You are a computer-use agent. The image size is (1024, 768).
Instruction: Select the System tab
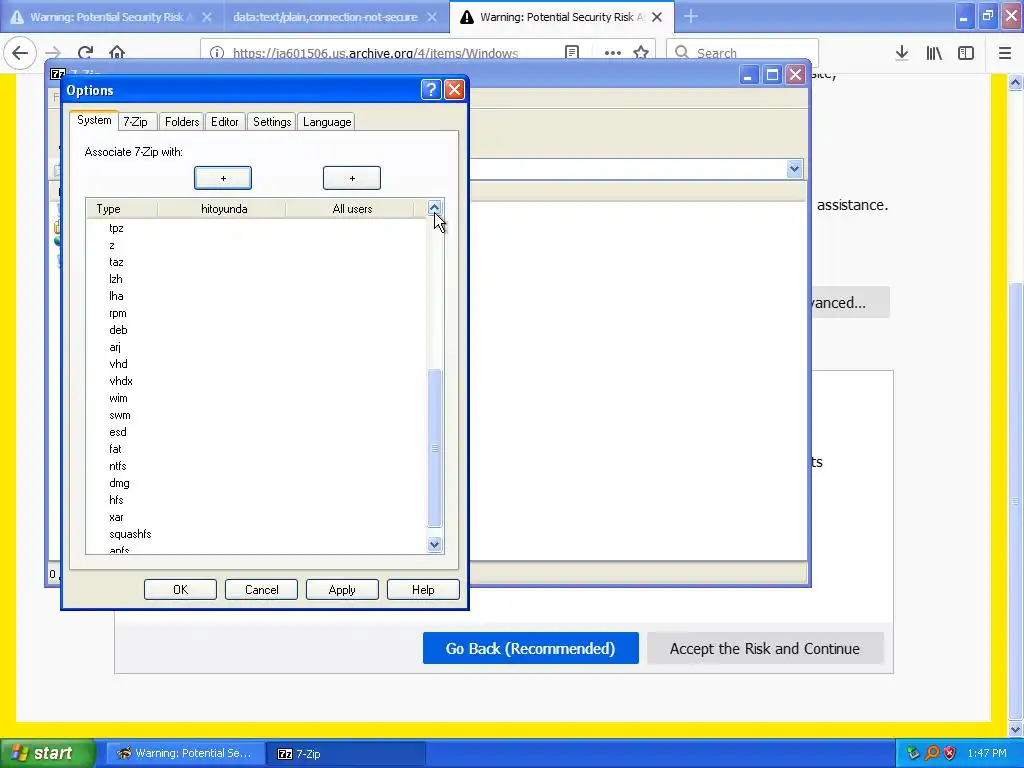point(94,120)
